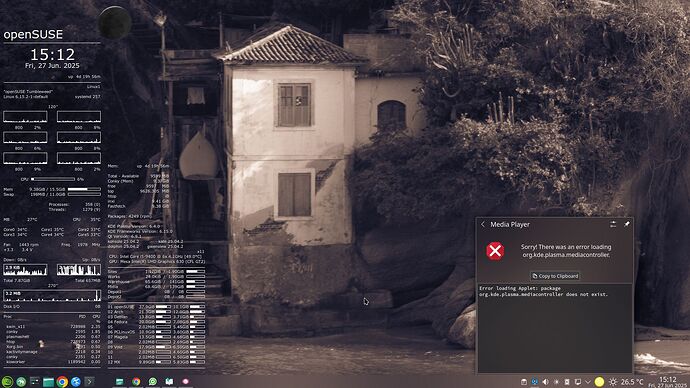690x388 pixels.
Task: Open the openSUSE application launcher
Action: [x=7, y=381]
